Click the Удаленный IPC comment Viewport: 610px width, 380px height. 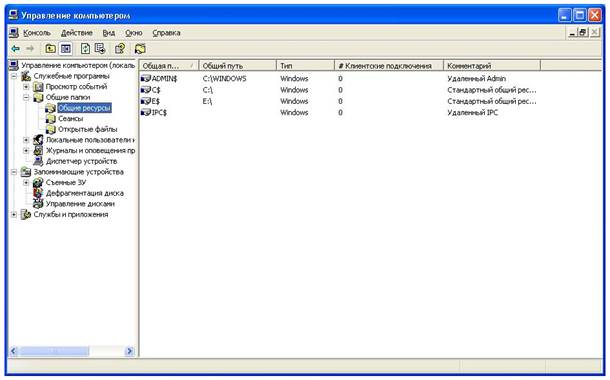(472, 112)
